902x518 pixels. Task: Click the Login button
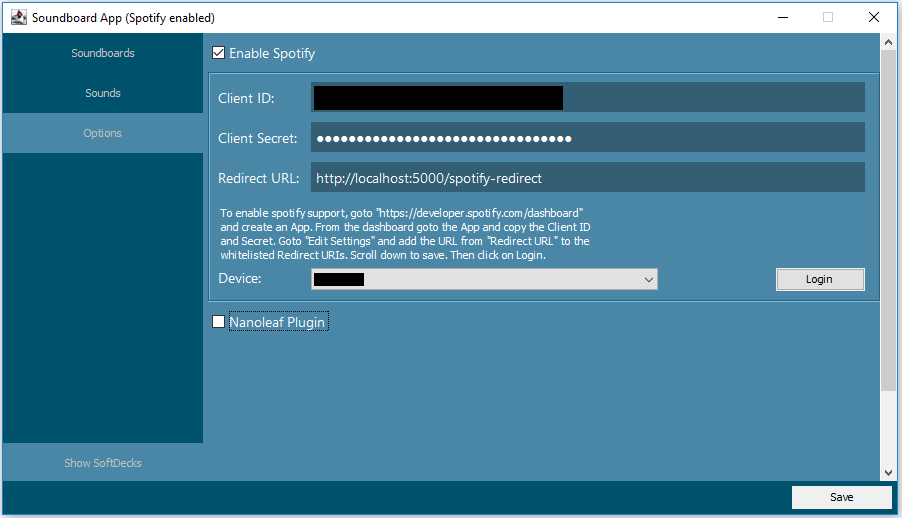pyautogui.click(x=820, y=279)
